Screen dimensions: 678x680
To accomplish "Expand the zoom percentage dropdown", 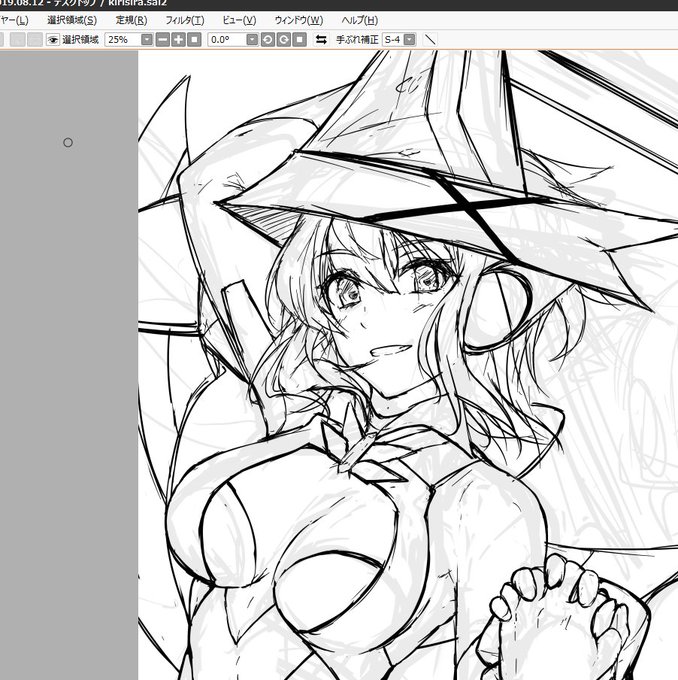I will (x=147, y=40).
